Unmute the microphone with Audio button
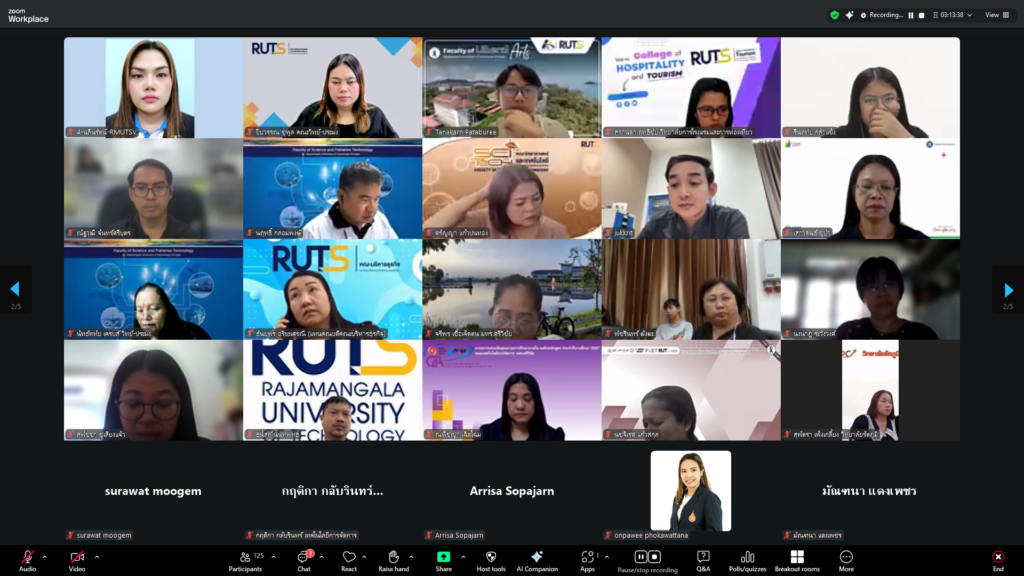Viewport: 1024px width, 576px height. [x=27, y=557]
